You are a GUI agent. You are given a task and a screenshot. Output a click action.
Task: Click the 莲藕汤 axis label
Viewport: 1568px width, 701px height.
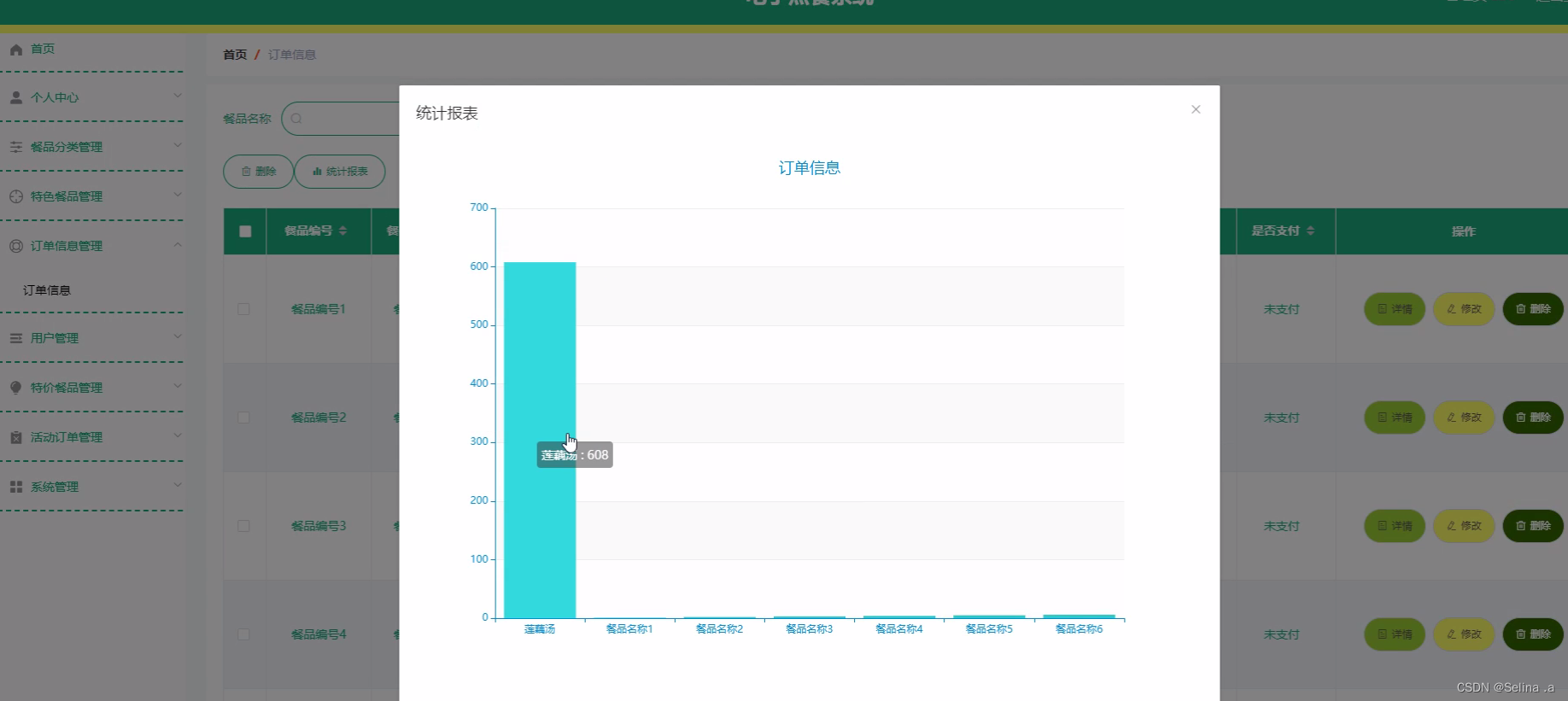pyautogui.click(x=540, y=629)
